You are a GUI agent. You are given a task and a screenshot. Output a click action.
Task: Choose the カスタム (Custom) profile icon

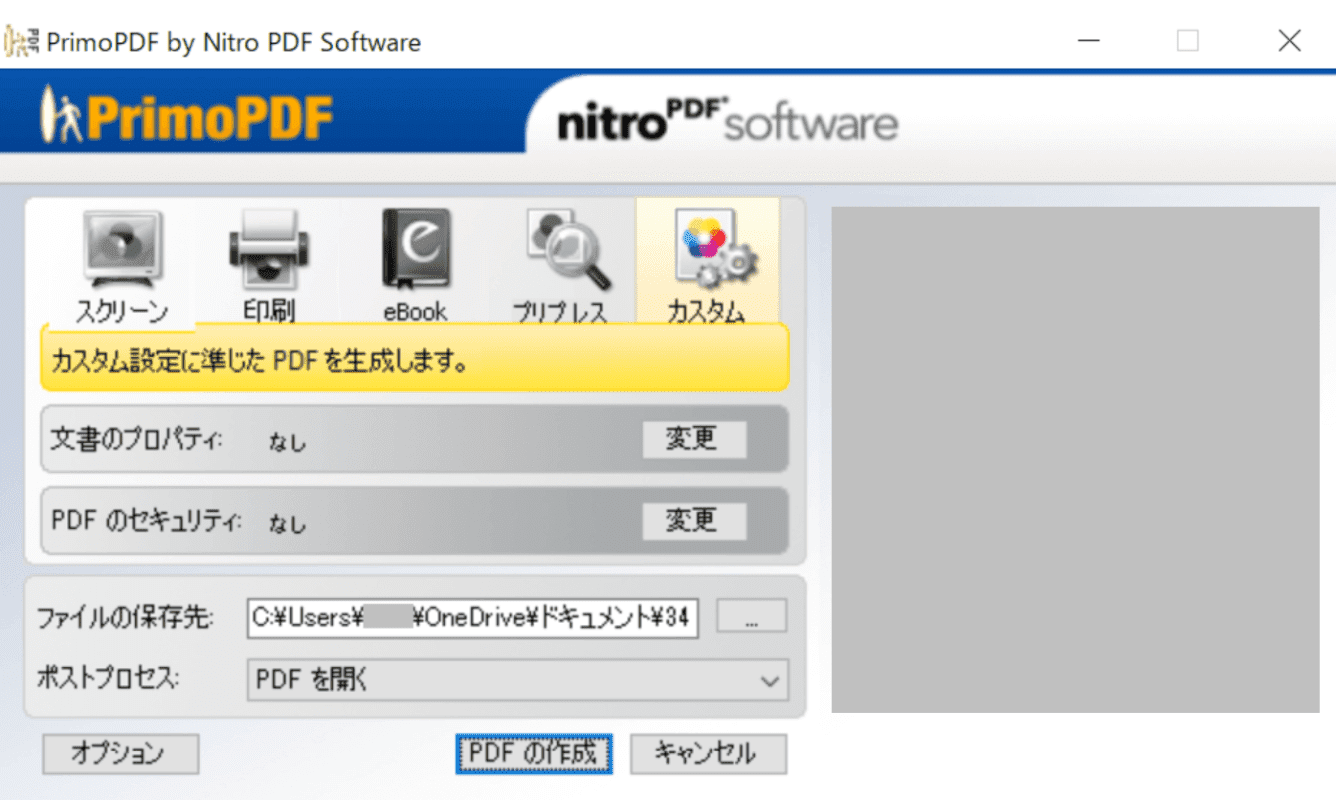coord(707,262)
